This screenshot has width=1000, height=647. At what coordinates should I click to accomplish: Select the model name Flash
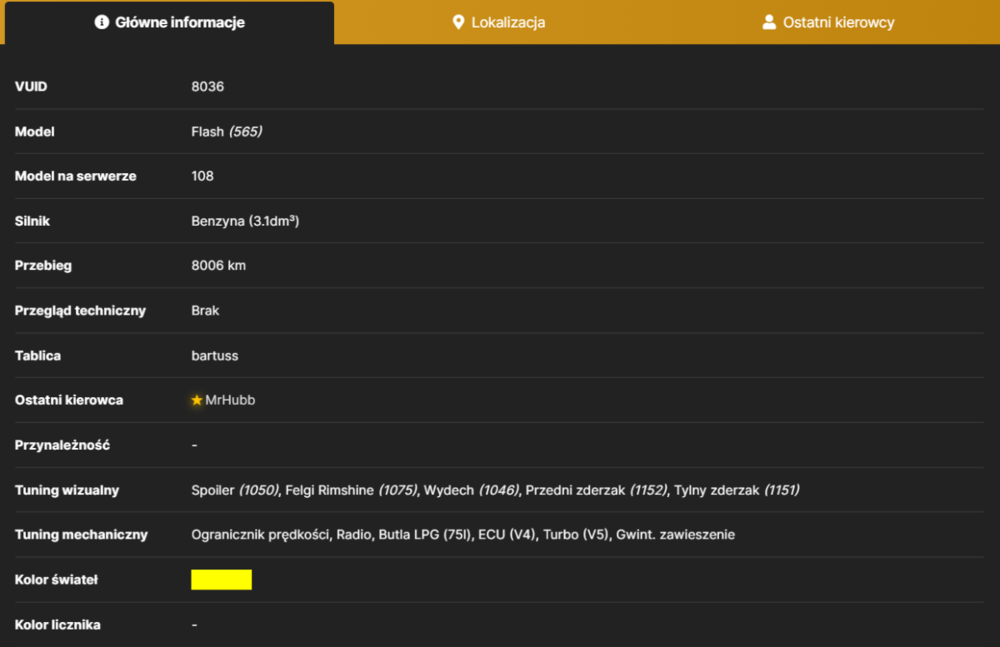207,131
